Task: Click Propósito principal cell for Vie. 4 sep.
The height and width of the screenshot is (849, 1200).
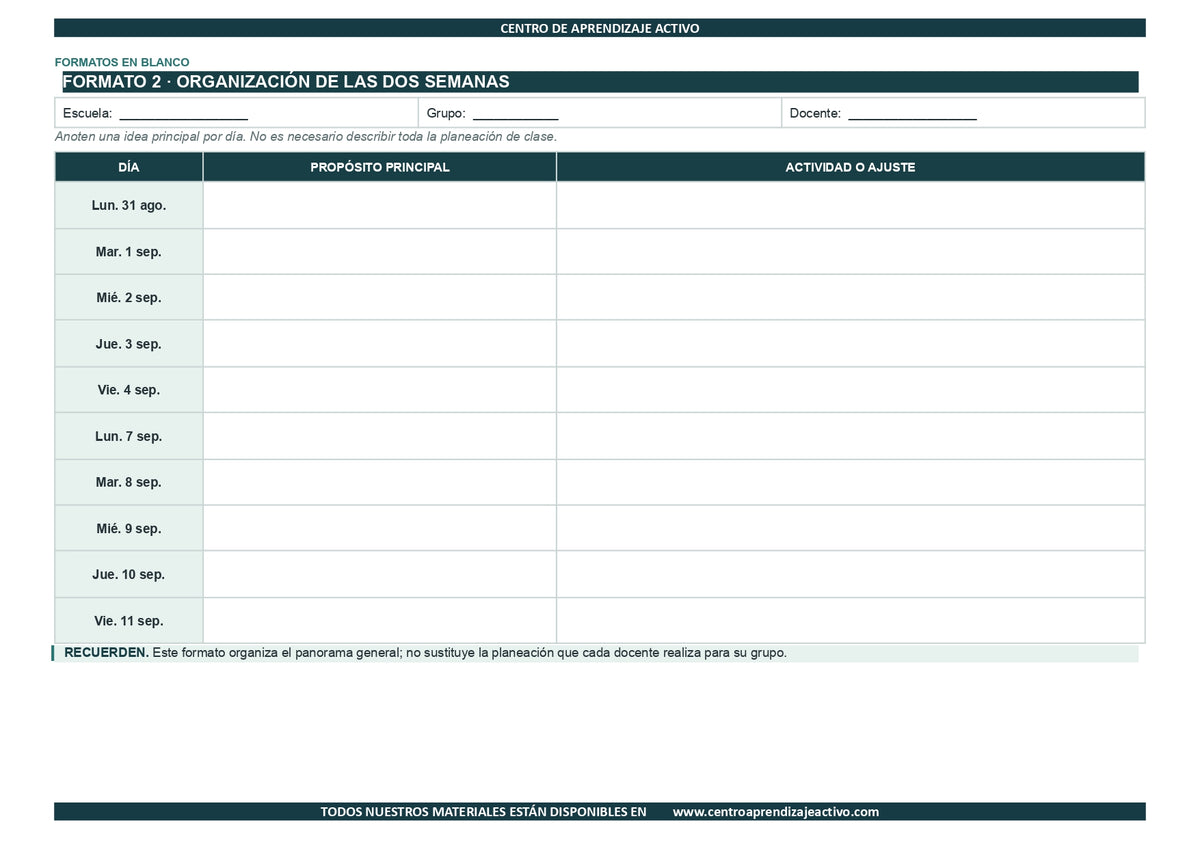Action: pyautogui.click(x=380, y=390)
